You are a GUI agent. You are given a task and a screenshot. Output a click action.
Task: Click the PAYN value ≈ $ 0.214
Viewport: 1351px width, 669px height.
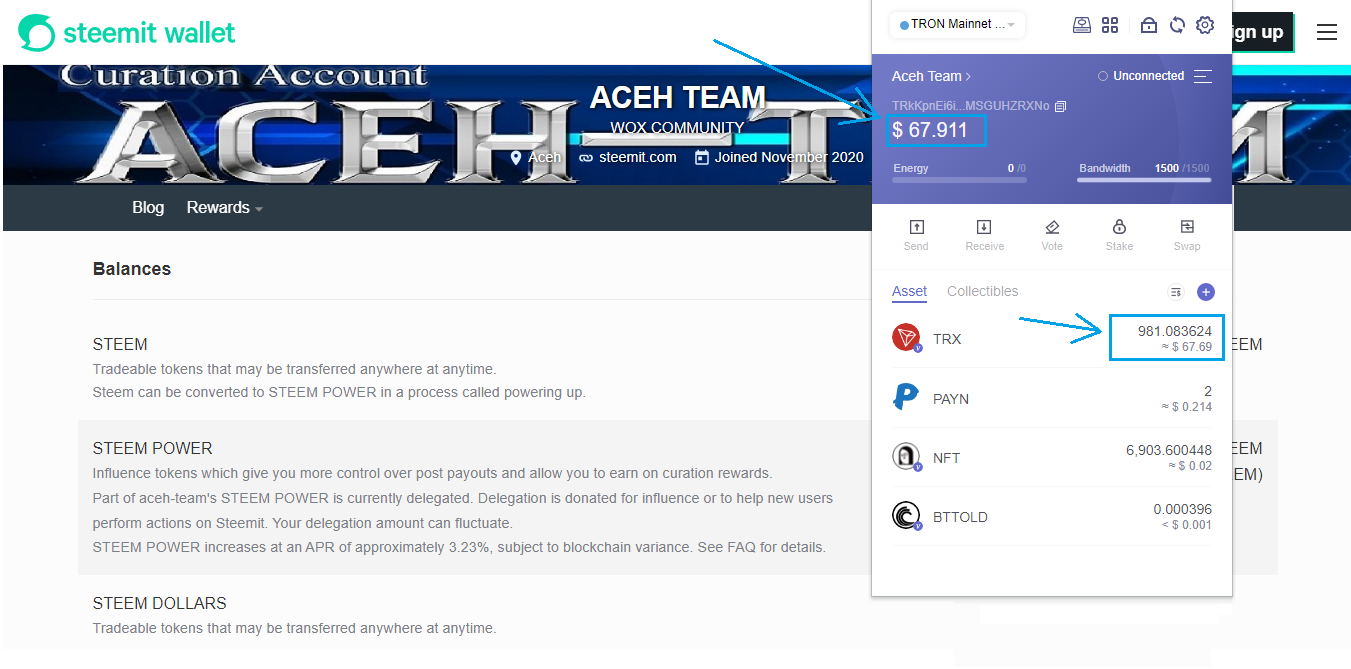click(1186, 406)
